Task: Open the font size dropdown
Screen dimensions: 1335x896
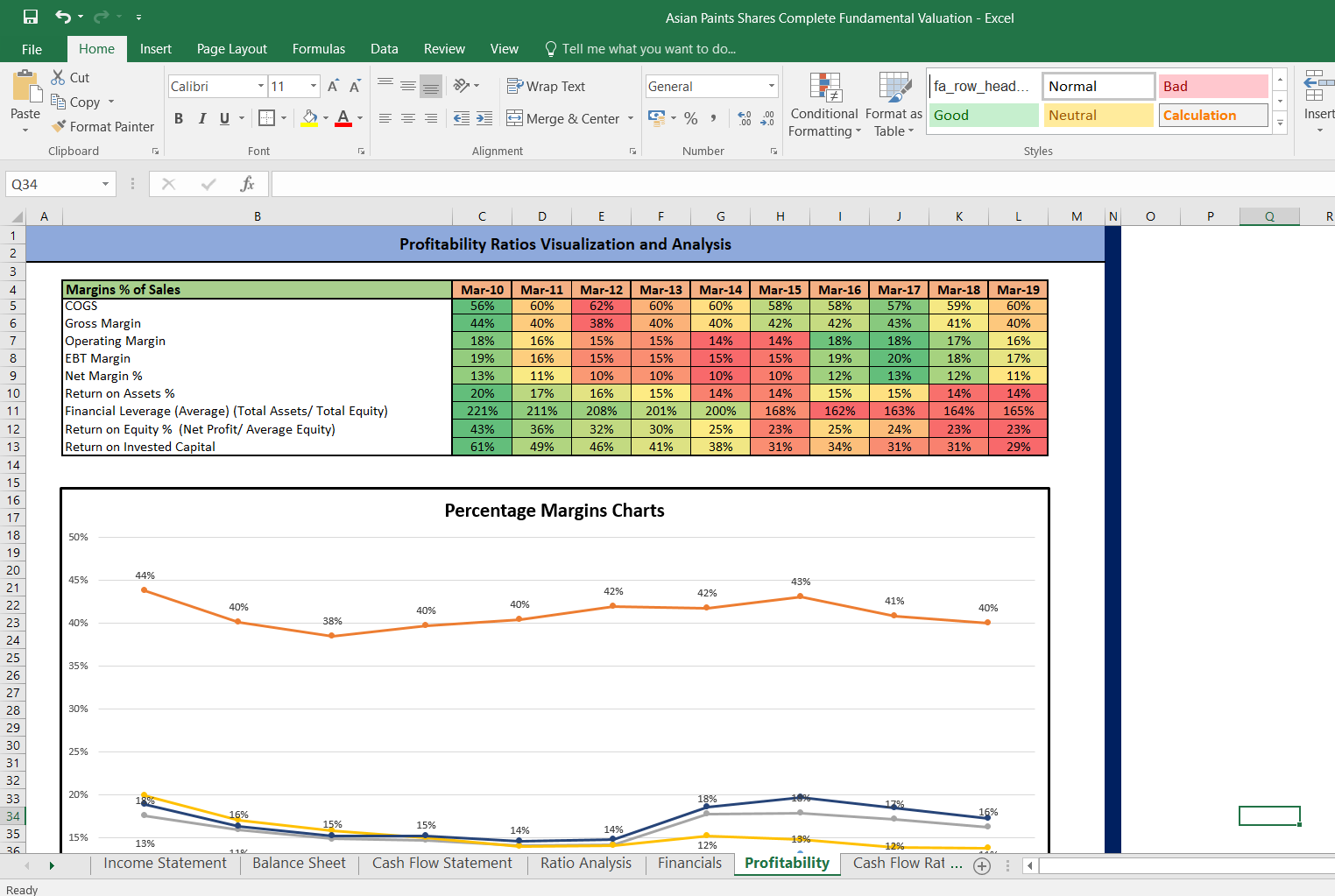Action: click(x=314, y=86)
